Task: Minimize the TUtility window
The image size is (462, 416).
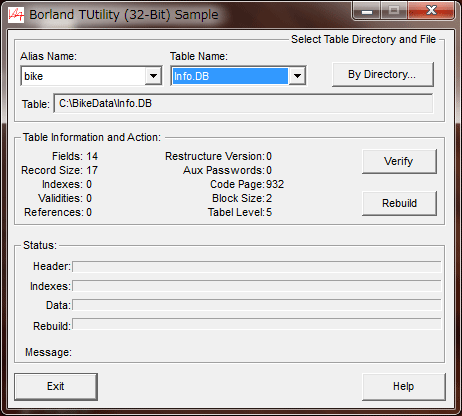Action: click(x=367, y=11)
